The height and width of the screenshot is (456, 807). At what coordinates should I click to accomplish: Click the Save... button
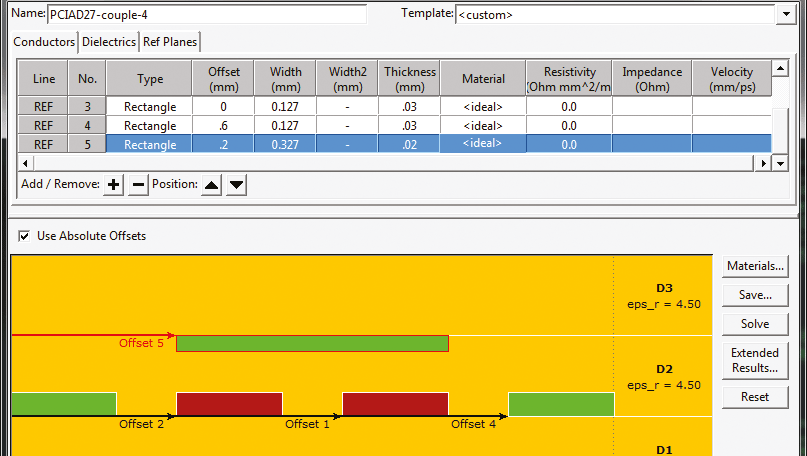pyautogui.click(x=755, y=295)
